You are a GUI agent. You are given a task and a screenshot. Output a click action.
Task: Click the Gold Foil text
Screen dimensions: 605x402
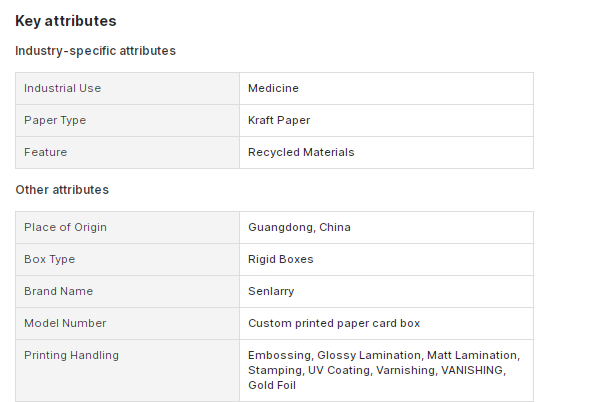272,385
